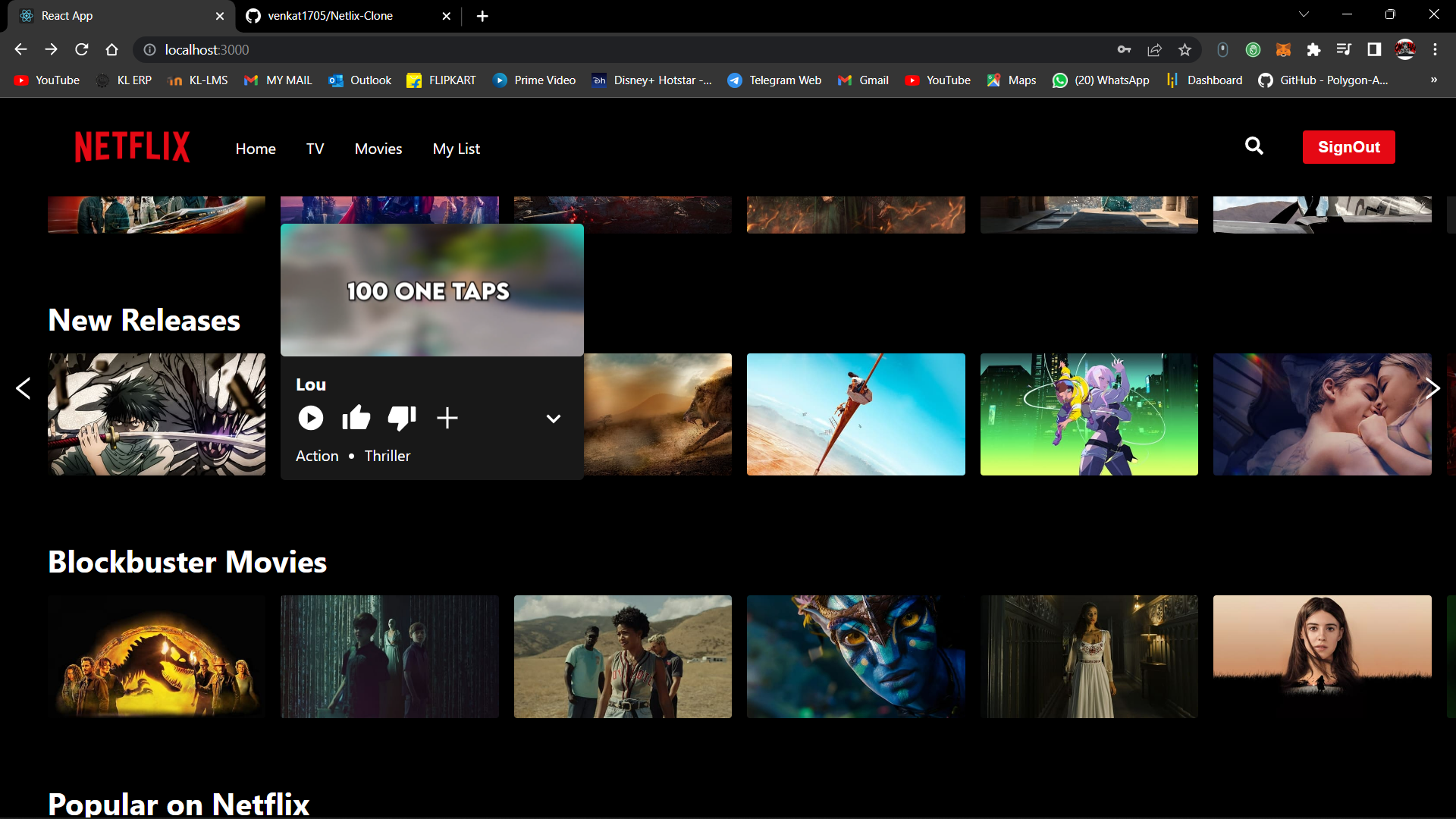Screen dimensions: 1456x819
Task: Open KL ERP bookmark
Action: (124, 80)
